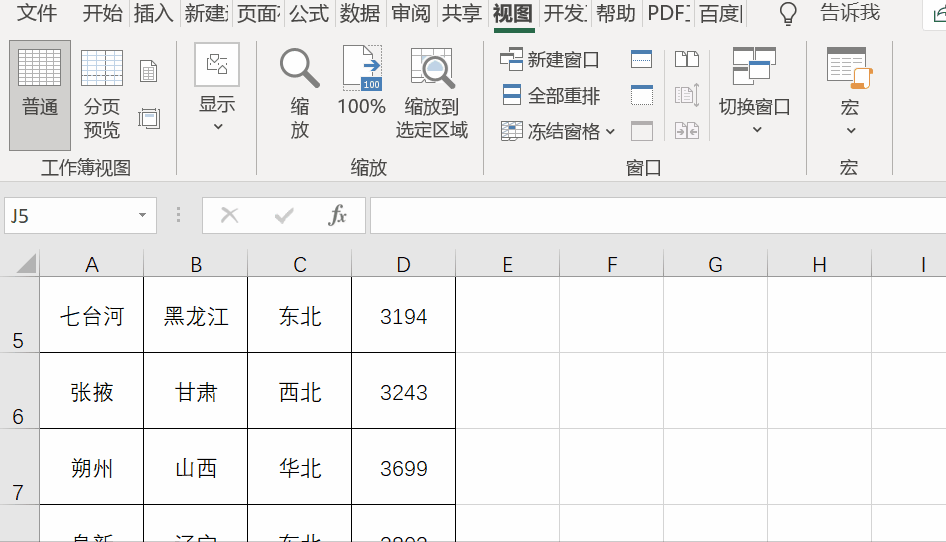Screen dimensions: 946x542
Task: Click Reset Window Position icon
Action: click(687, 131)
